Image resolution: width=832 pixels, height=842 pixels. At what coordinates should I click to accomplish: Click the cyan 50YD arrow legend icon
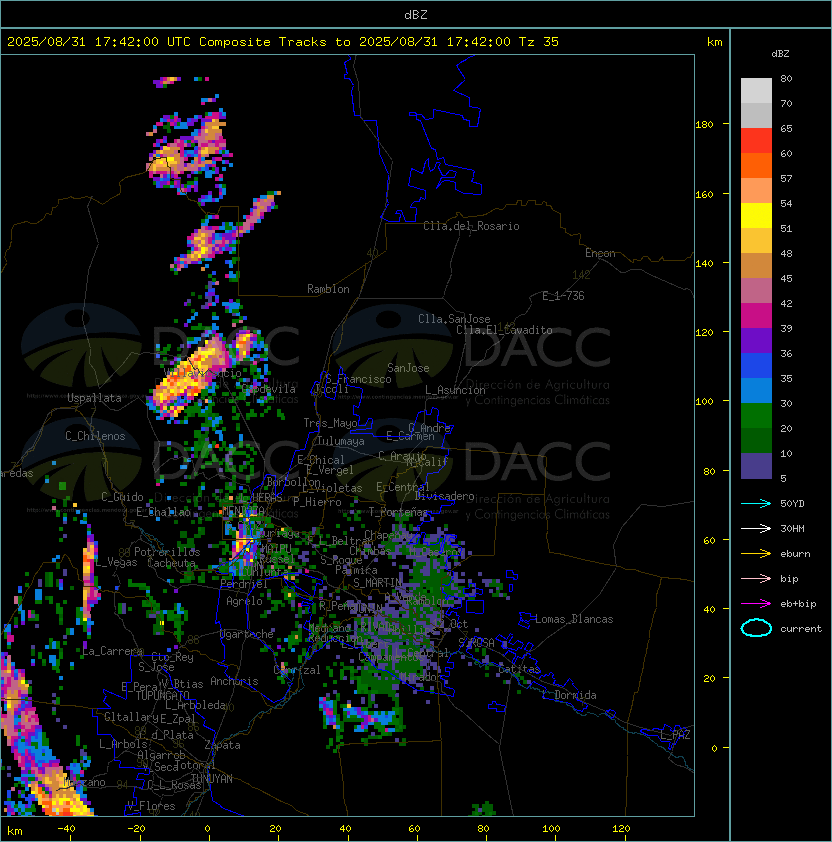(756, 504)
